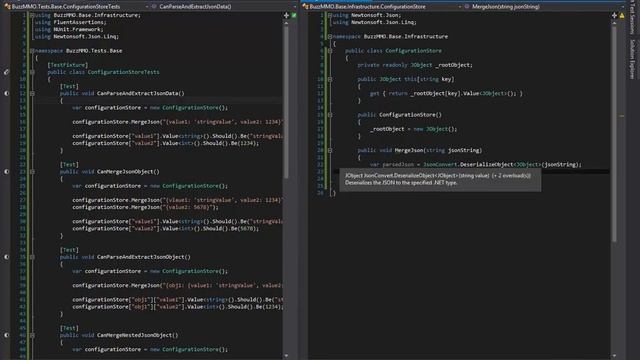Click the unit test marker beside CanMergeNestedJsonObject method
Screen dimensions: 640x360
[x=6, y=335]
